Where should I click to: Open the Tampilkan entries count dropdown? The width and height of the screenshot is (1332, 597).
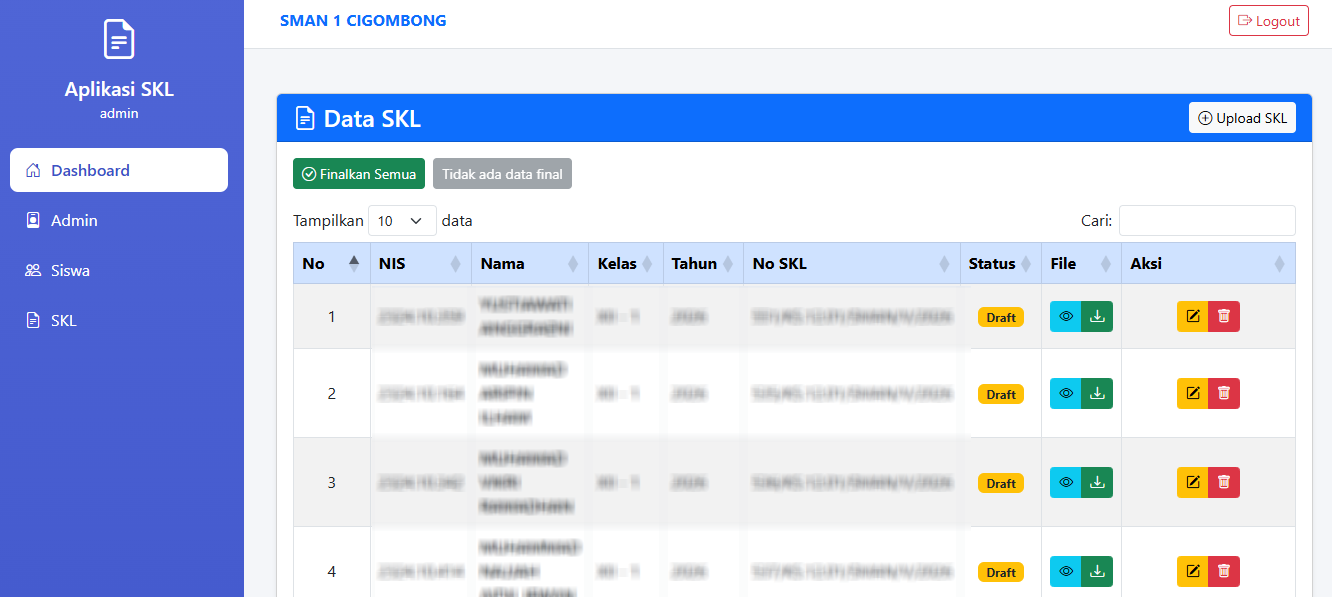click(402, 221)
